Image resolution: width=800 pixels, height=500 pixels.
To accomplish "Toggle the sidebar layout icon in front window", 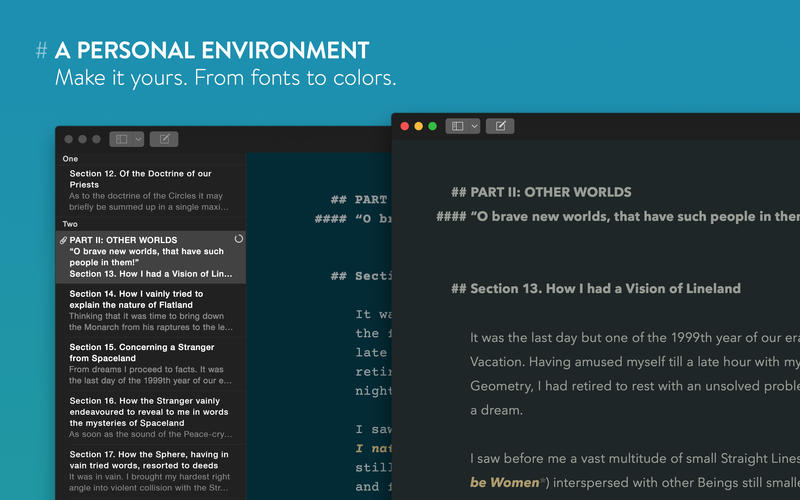I will coord(457,126).
